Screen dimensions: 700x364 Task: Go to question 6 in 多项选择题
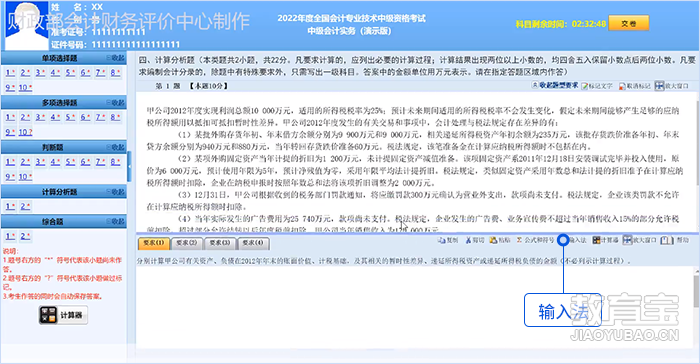pyautogui.click(x=86, y=117)
